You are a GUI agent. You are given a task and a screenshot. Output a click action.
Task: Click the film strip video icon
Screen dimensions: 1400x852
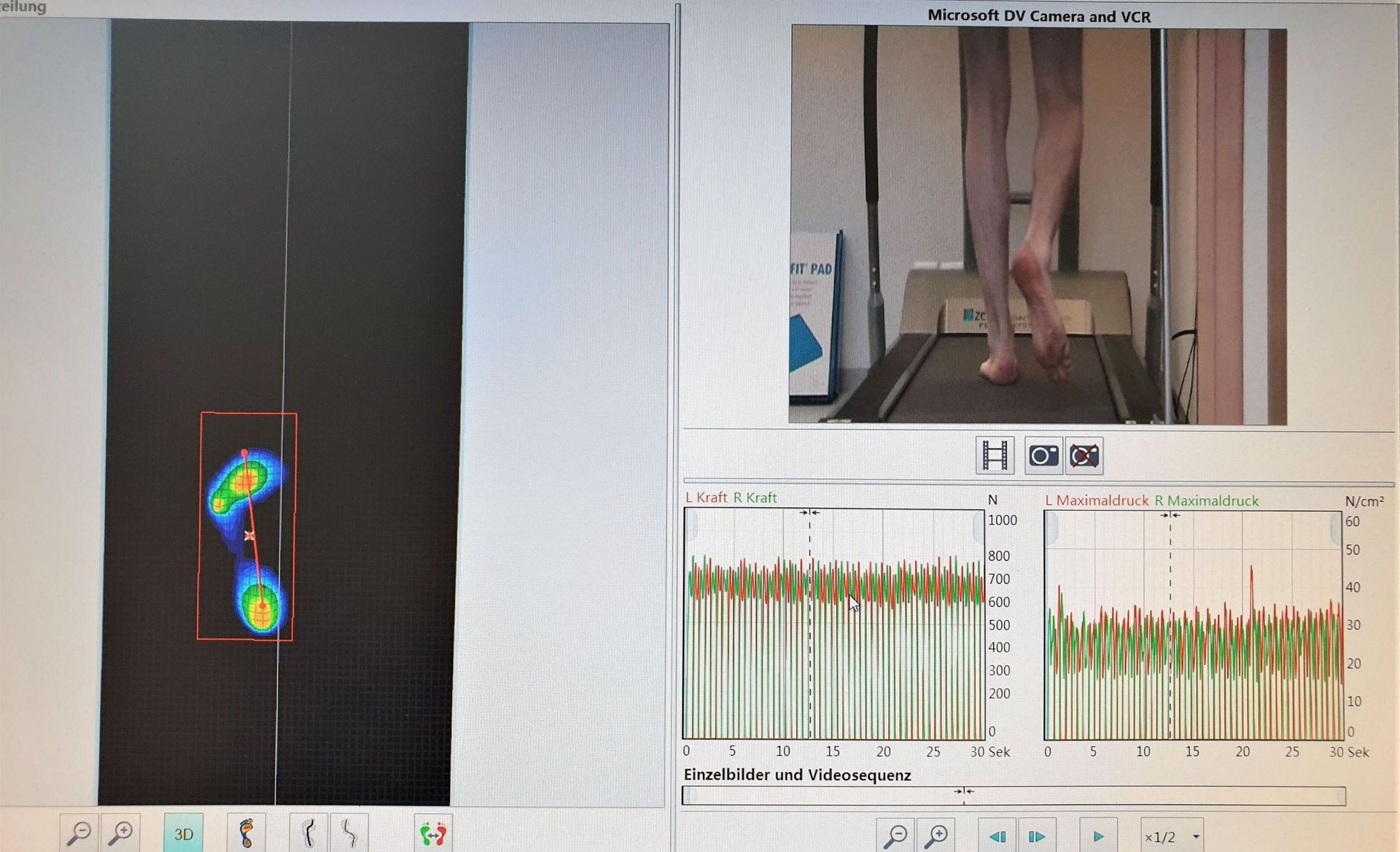pyautogui.click(x=995, y=456)
